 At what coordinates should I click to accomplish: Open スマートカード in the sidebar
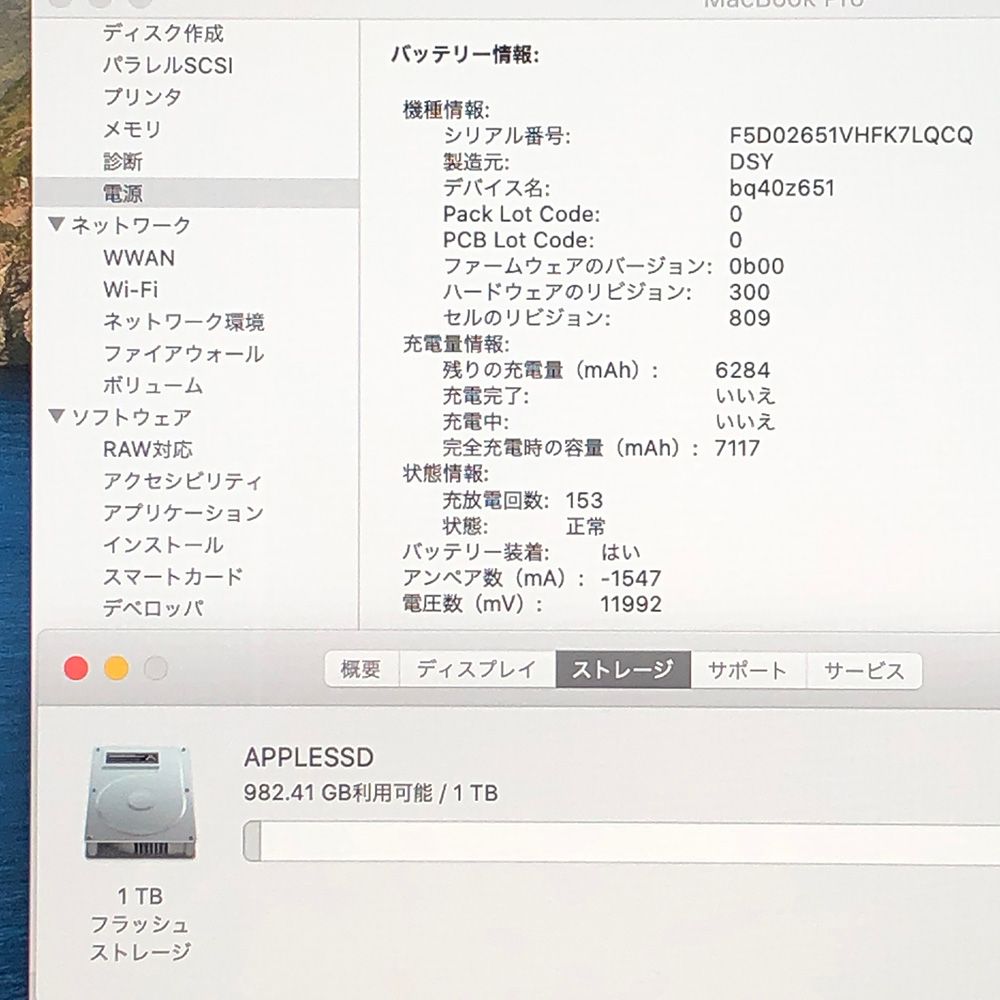pyautogui.click(x=173, y=577)
